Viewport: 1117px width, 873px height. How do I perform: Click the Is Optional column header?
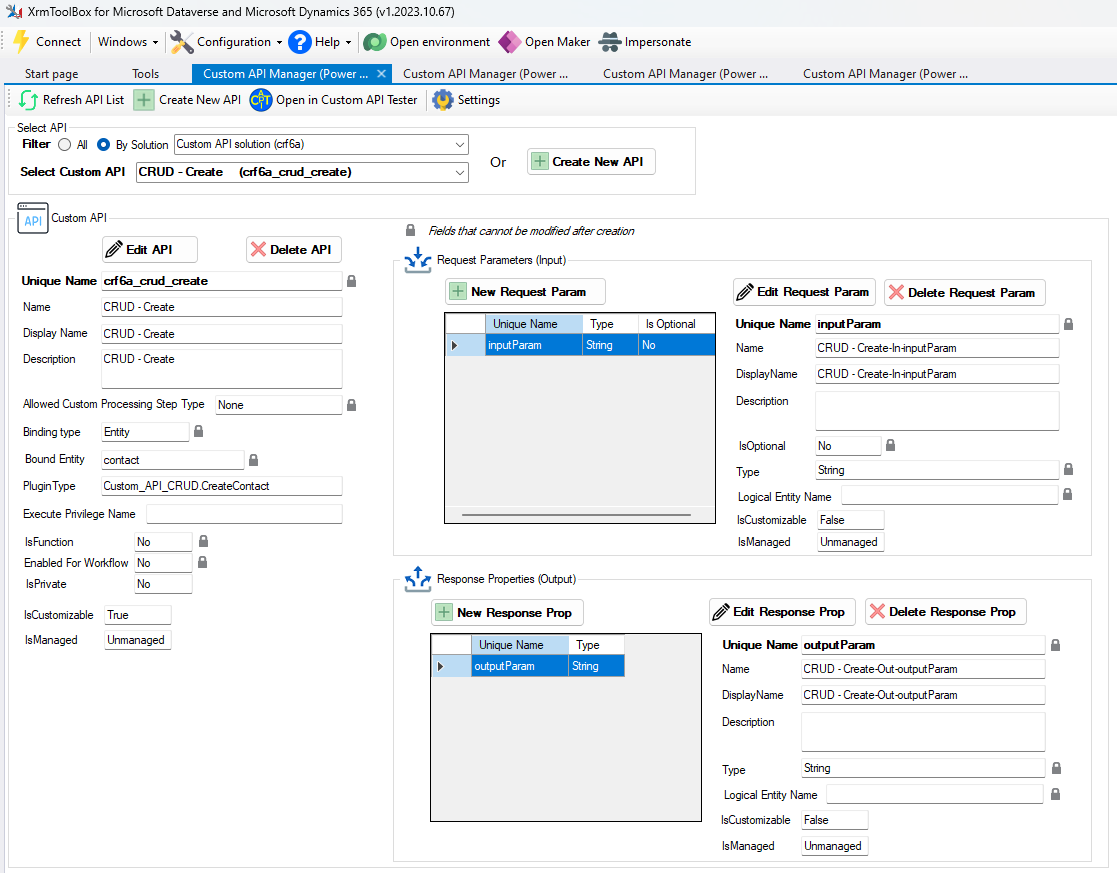click(675, 324)
